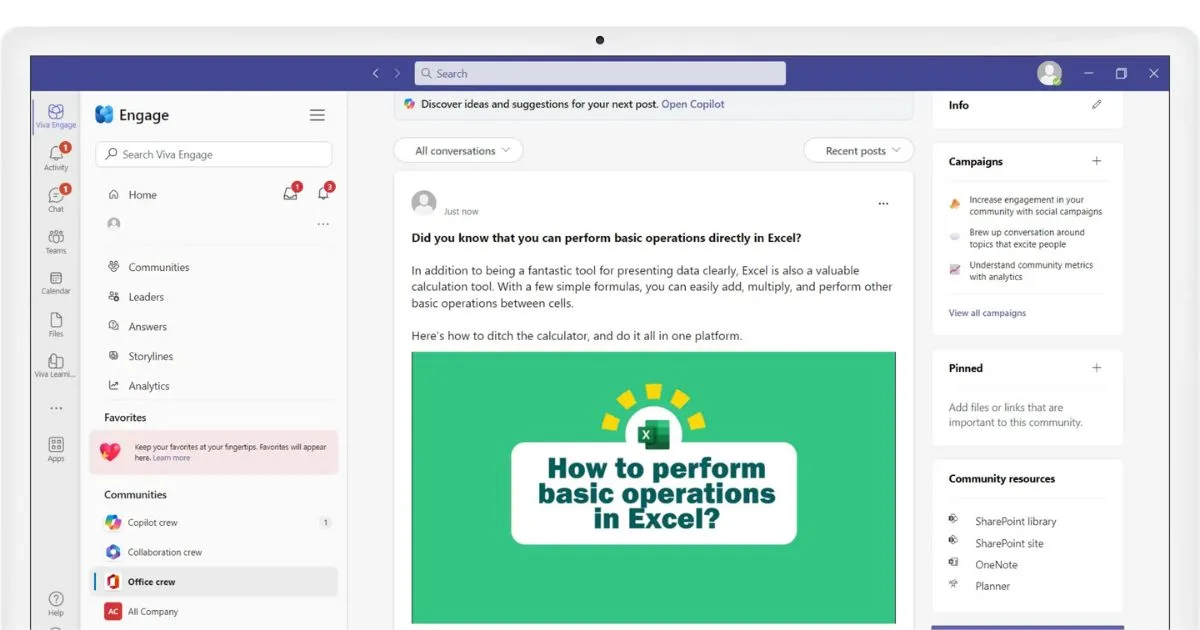Click Learn more in the Favorites tip
1200x630 pixels.
click(171, 458)
